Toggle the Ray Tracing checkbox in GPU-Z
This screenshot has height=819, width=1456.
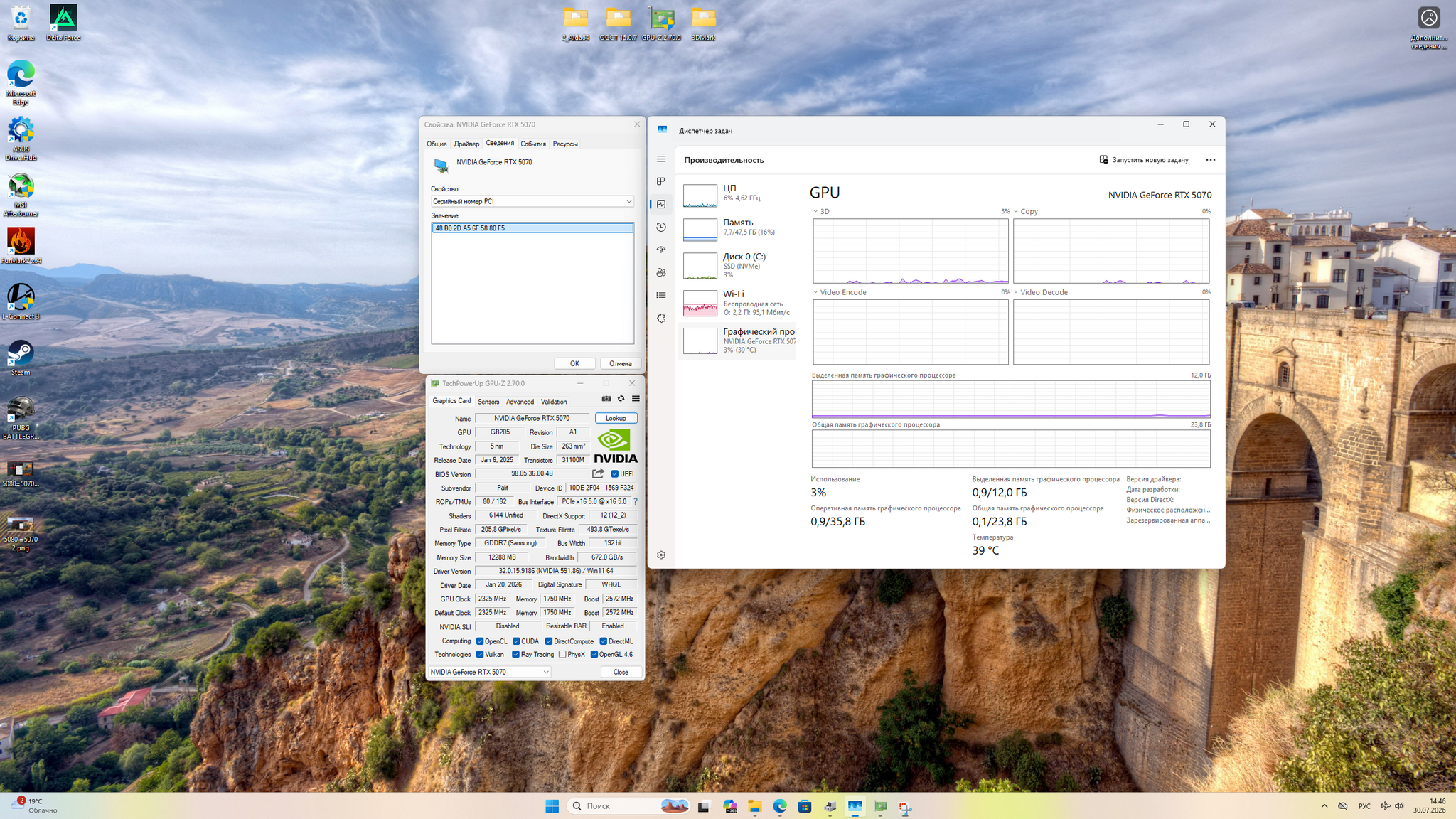coord(516,655)
